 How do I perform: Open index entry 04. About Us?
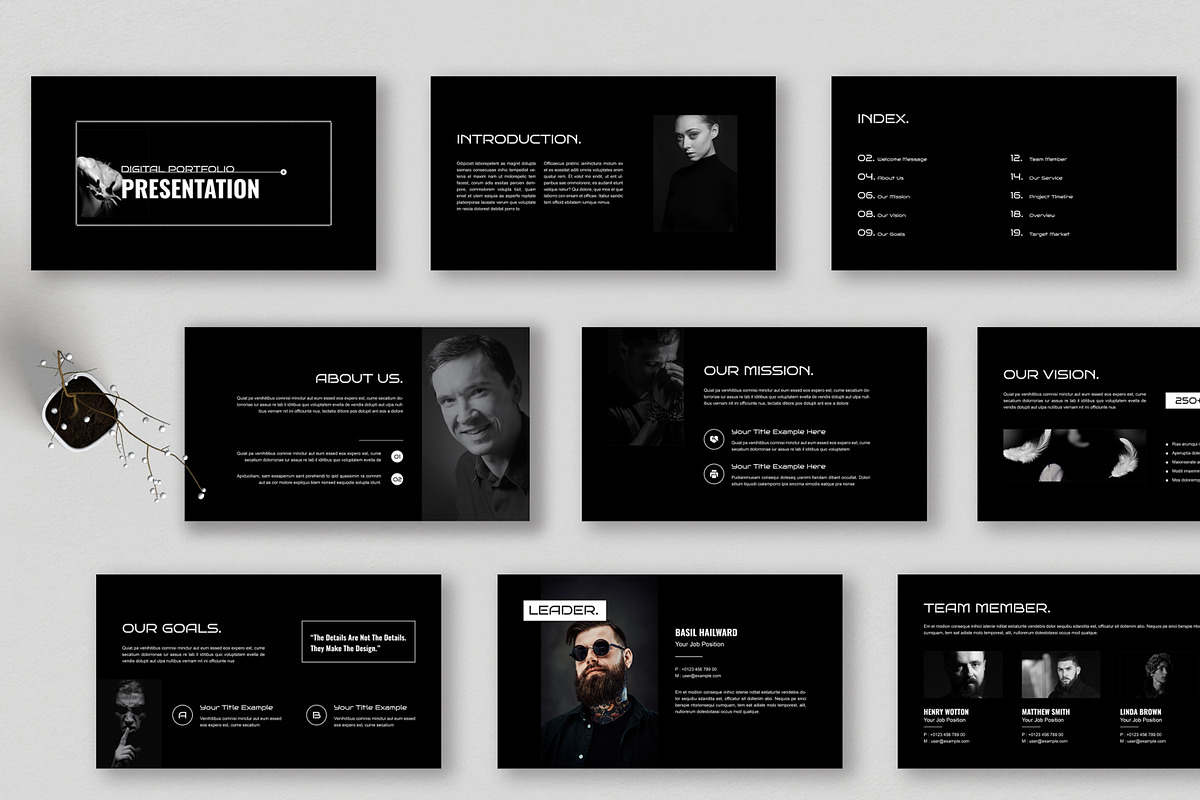(x=881, y=178)
